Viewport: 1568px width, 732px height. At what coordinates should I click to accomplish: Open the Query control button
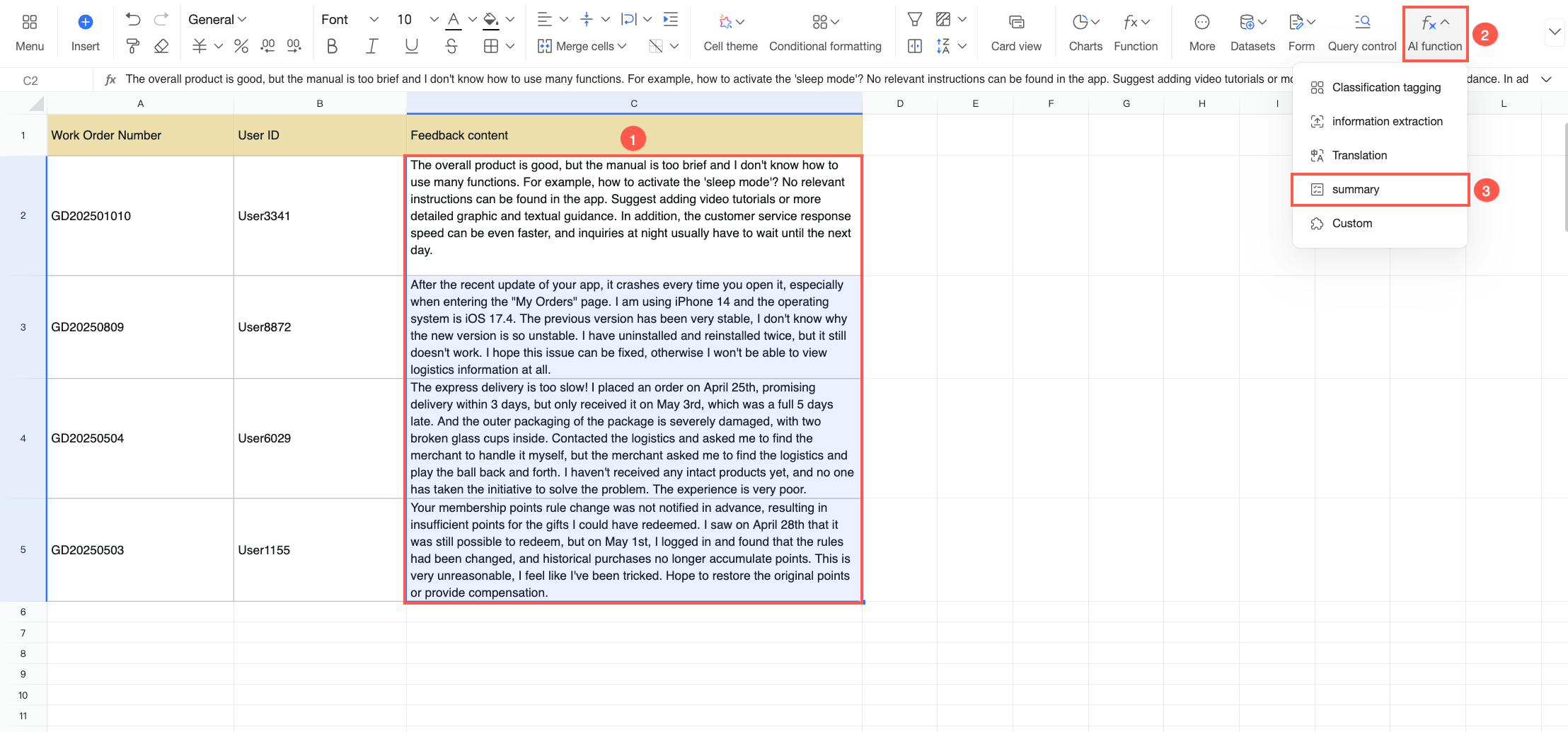click(1362, 33)
